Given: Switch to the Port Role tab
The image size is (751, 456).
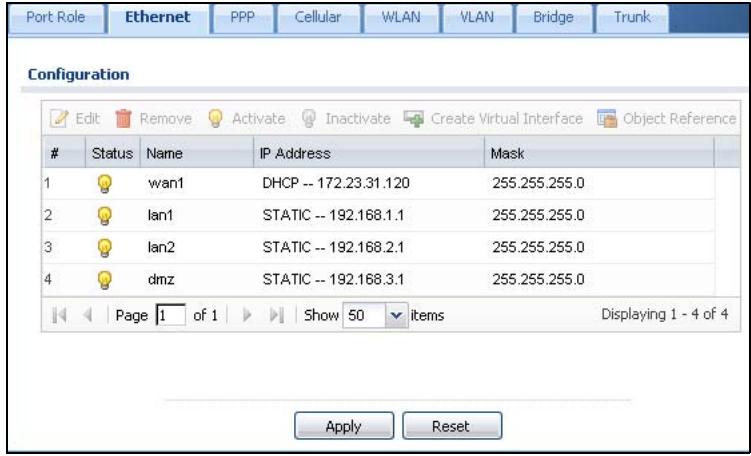Looking at the screenshot, I should point(56,18).
